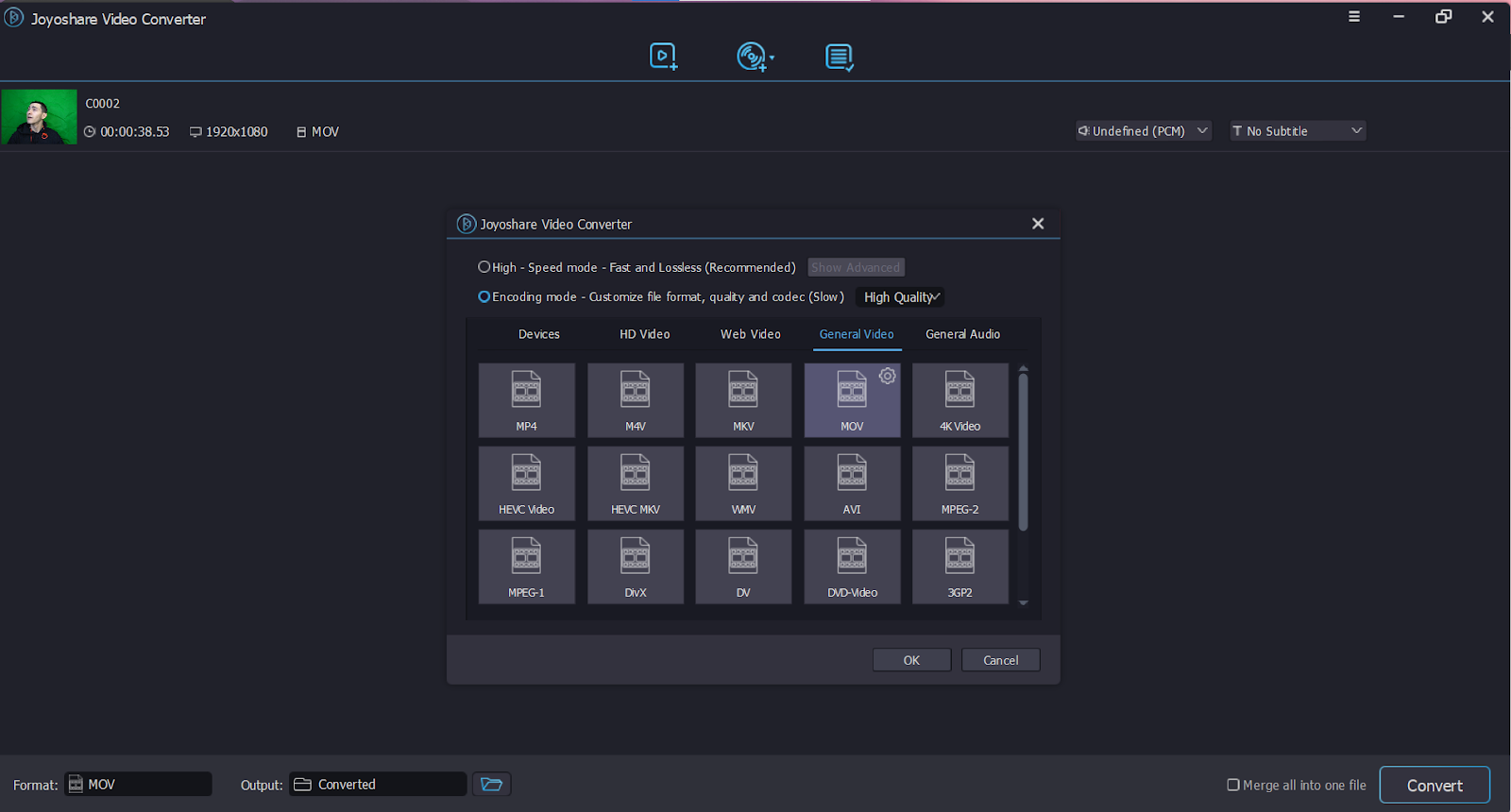
Task: Open MOV format settings gear
Action: pos(888,376)
